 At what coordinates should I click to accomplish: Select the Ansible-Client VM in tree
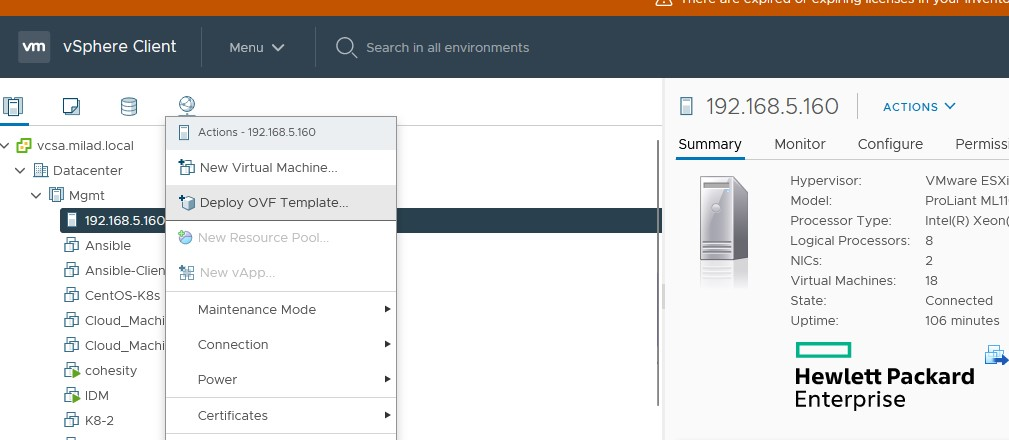[x=125, y=271]
